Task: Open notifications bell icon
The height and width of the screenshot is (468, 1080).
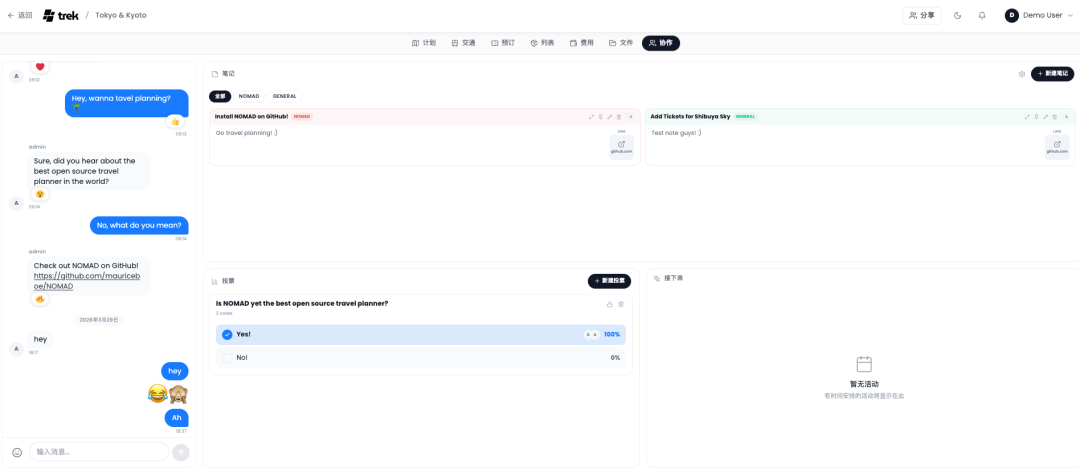Action: coord(982,15)
